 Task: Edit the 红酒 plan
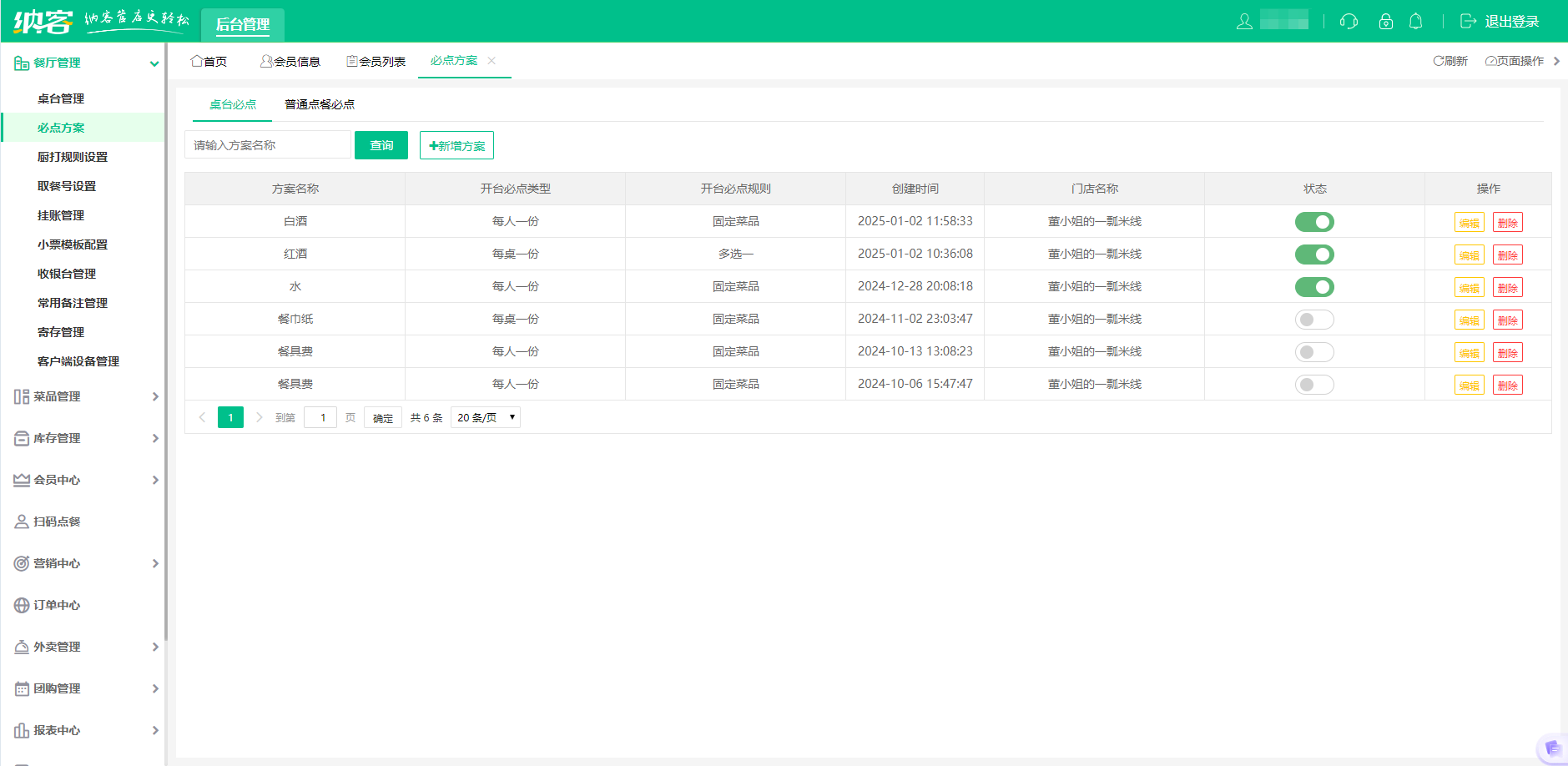[1470, 255]
